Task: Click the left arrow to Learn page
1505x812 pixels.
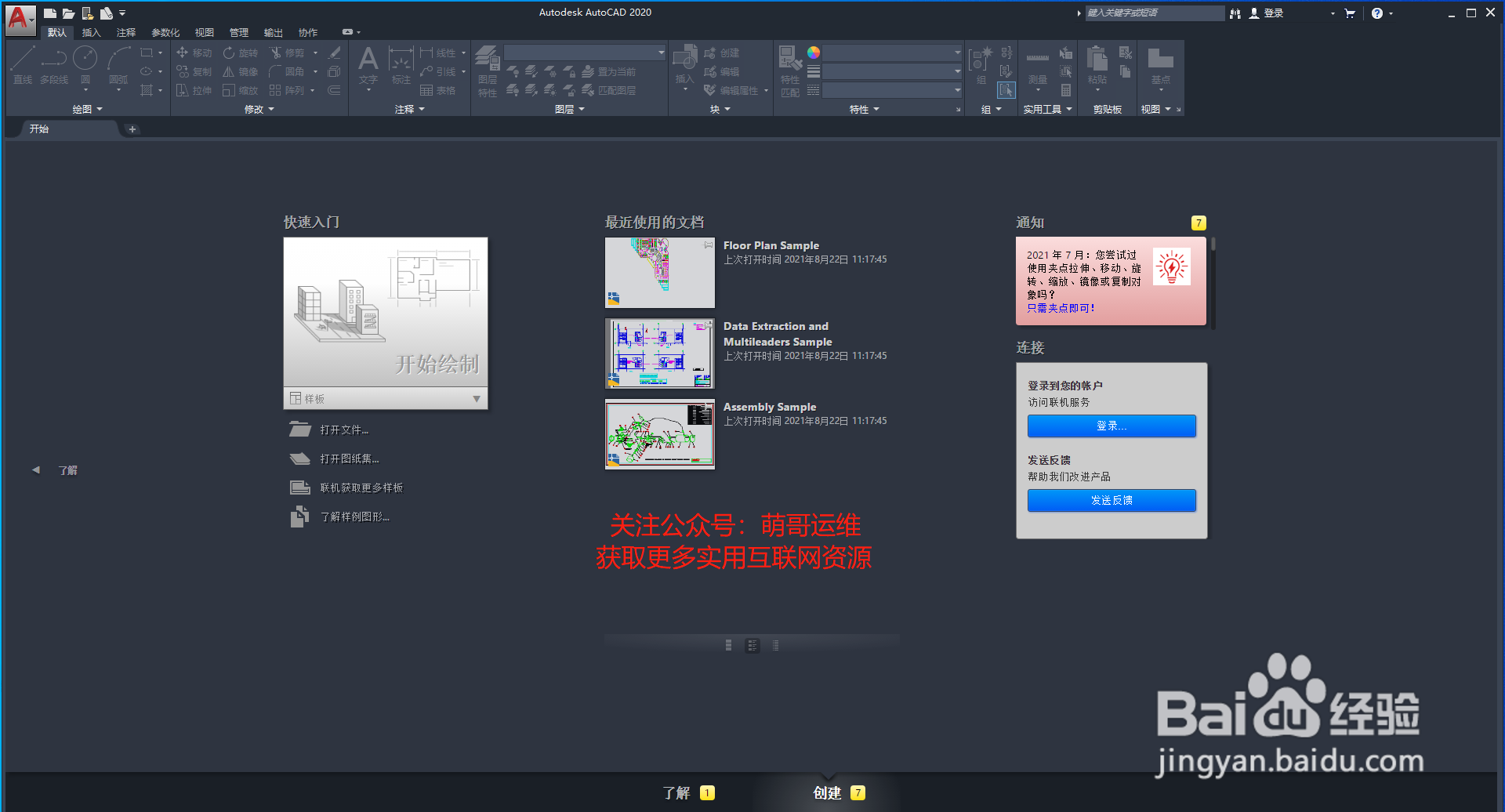Action: 35,470
